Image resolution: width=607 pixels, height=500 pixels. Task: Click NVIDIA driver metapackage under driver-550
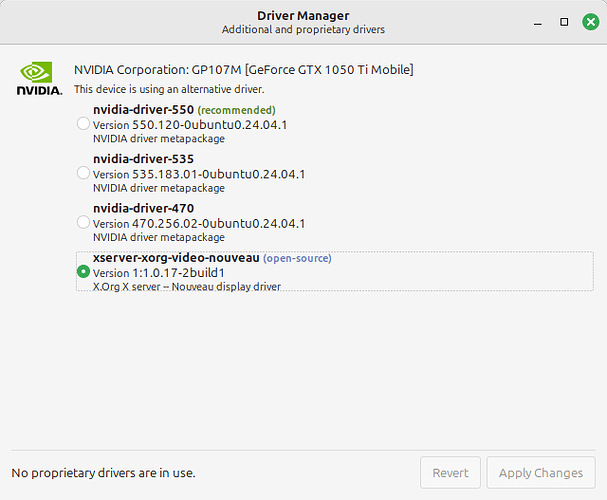pyautogui.click(x=159, y=139)
